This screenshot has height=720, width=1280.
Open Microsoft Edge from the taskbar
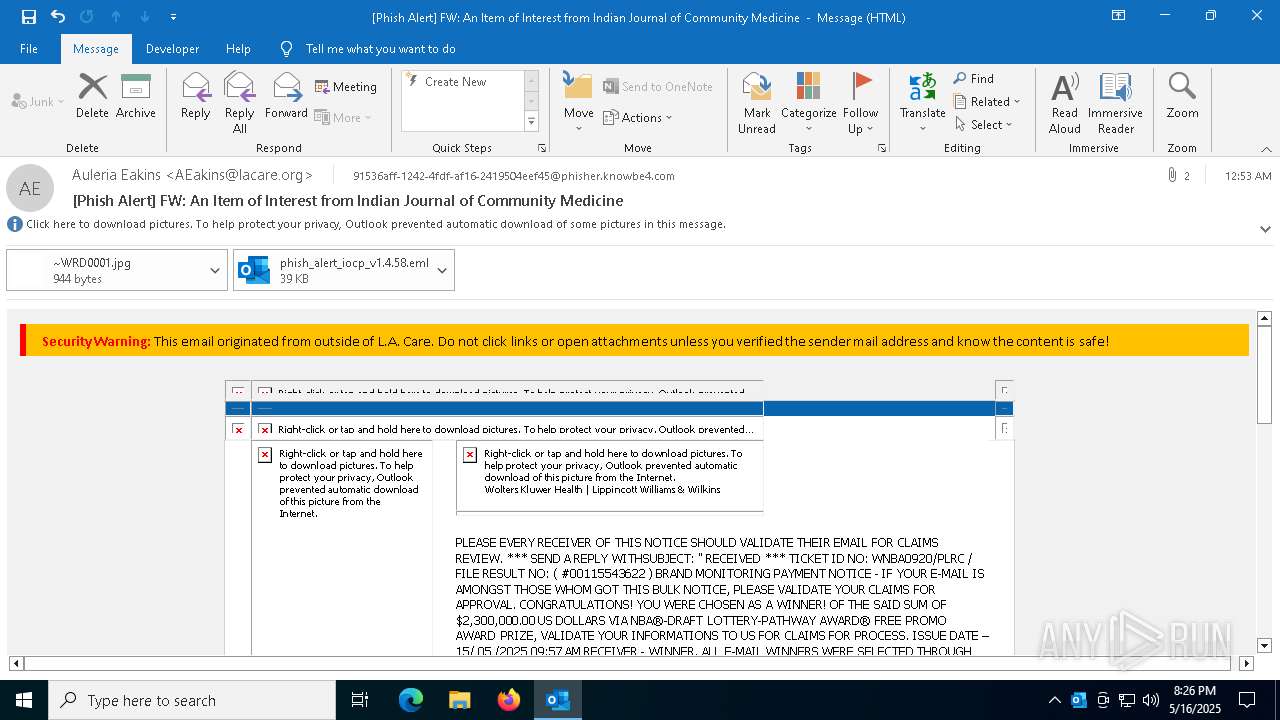click(x=411, y=700)
